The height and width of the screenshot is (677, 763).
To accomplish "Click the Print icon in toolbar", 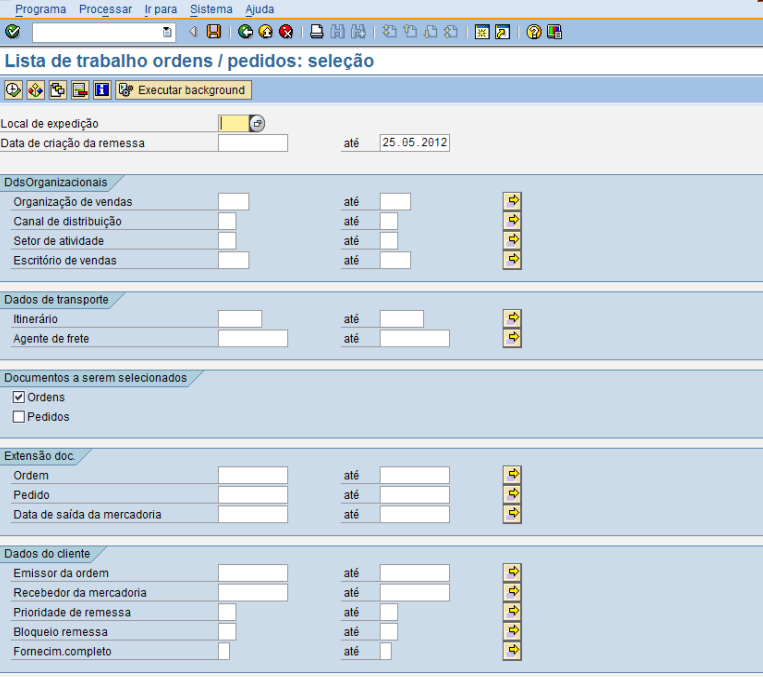I will point(316,32).
